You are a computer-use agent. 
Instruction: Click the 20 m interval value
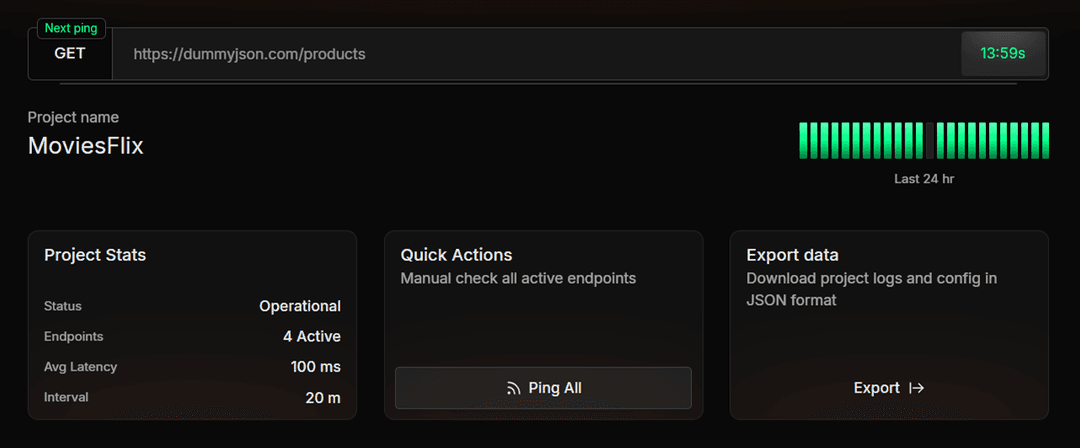pyautogui.click(x=323, y=398)
